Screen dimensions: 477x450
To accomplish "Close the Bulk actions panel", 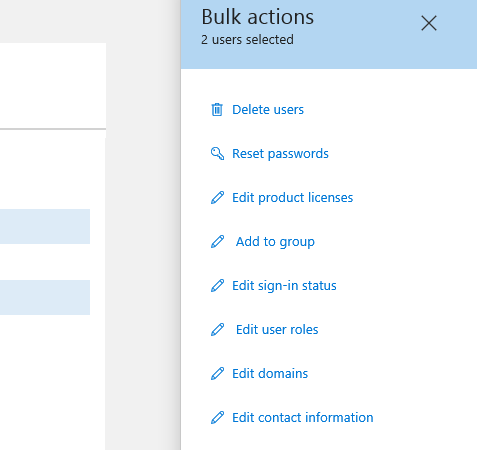I will (429, 23).
